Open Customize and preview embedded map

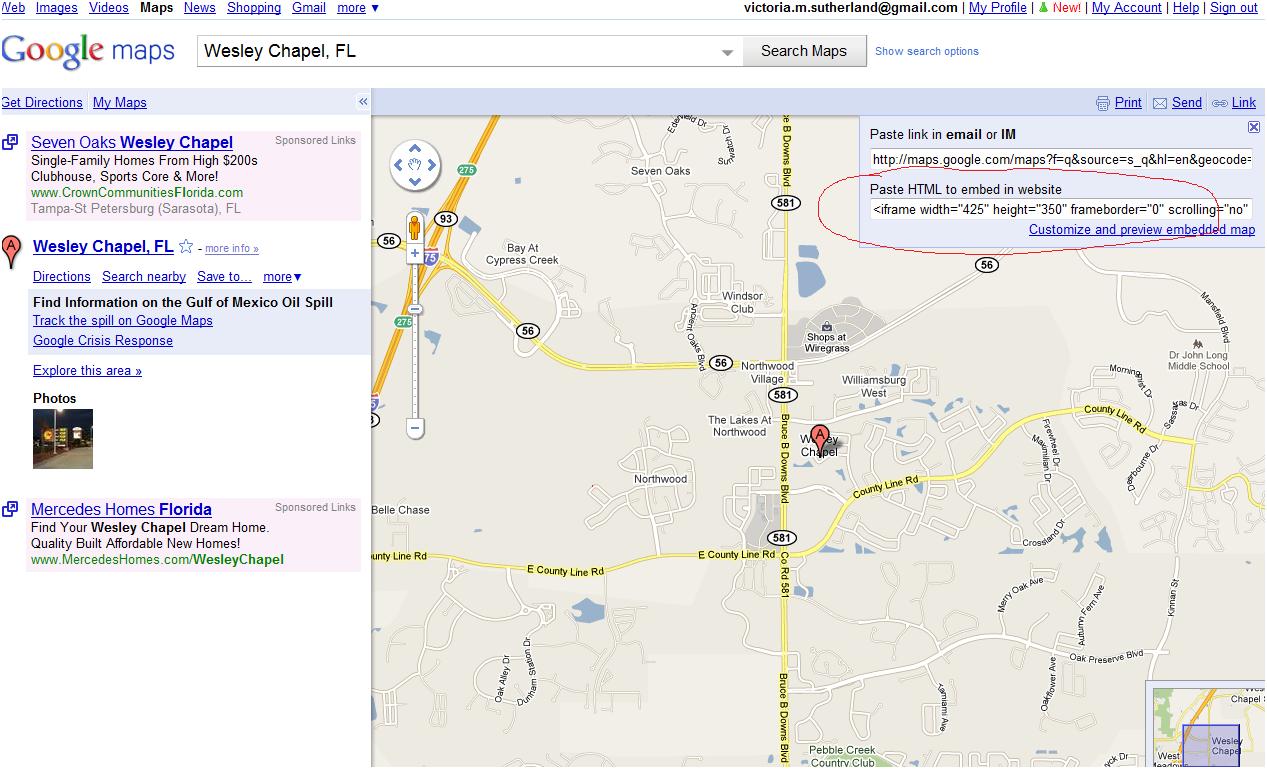pyautogui.click(x=1142, y=230)
